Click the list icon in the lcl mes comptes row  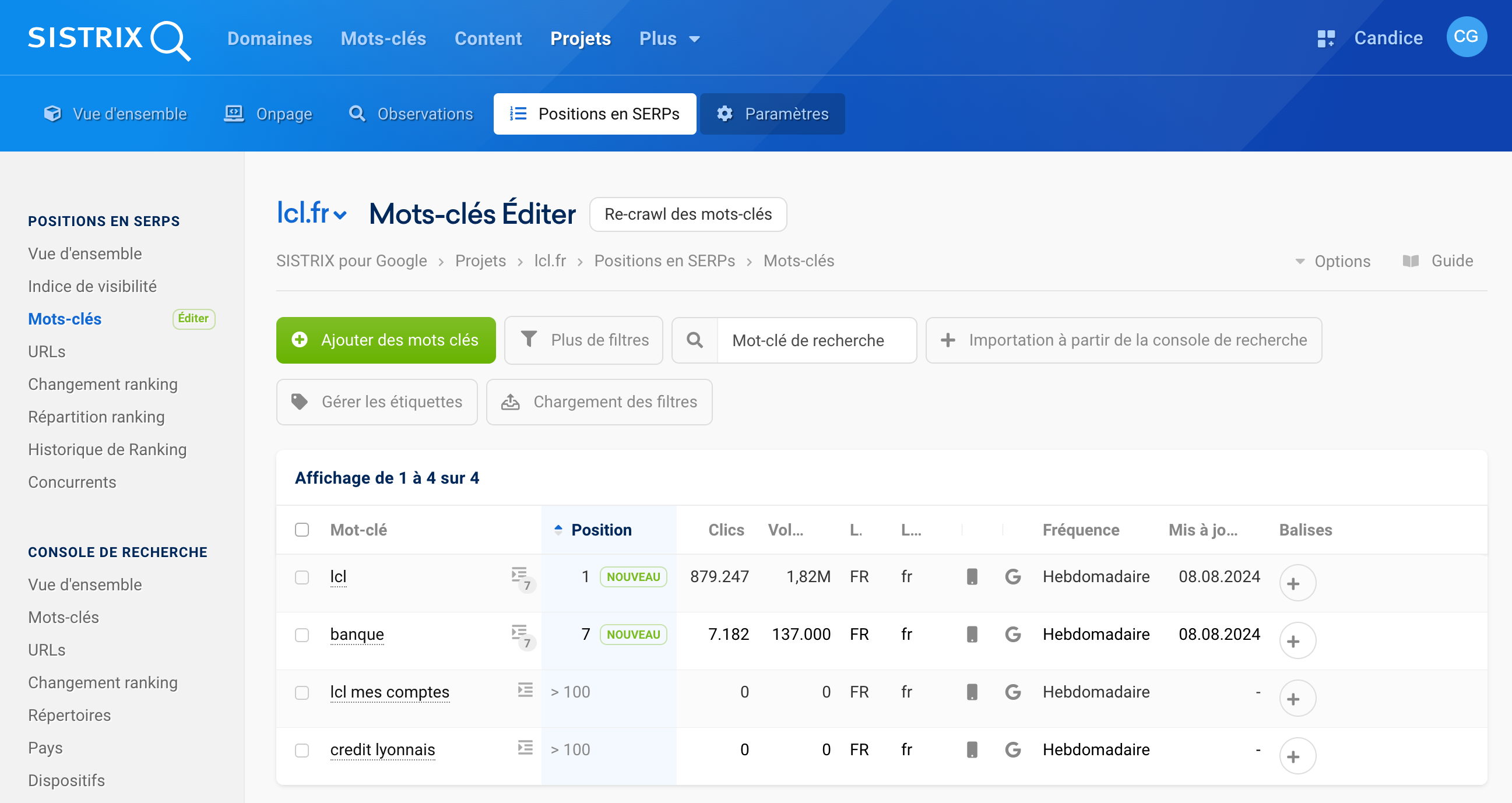tap(525, 691)
